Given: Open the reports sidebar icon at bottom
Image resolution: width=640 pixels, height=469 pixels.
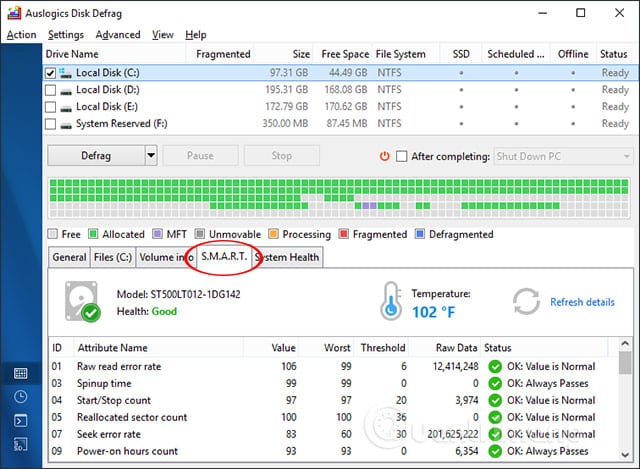Looking at the screenshot, I should (20, 445).
